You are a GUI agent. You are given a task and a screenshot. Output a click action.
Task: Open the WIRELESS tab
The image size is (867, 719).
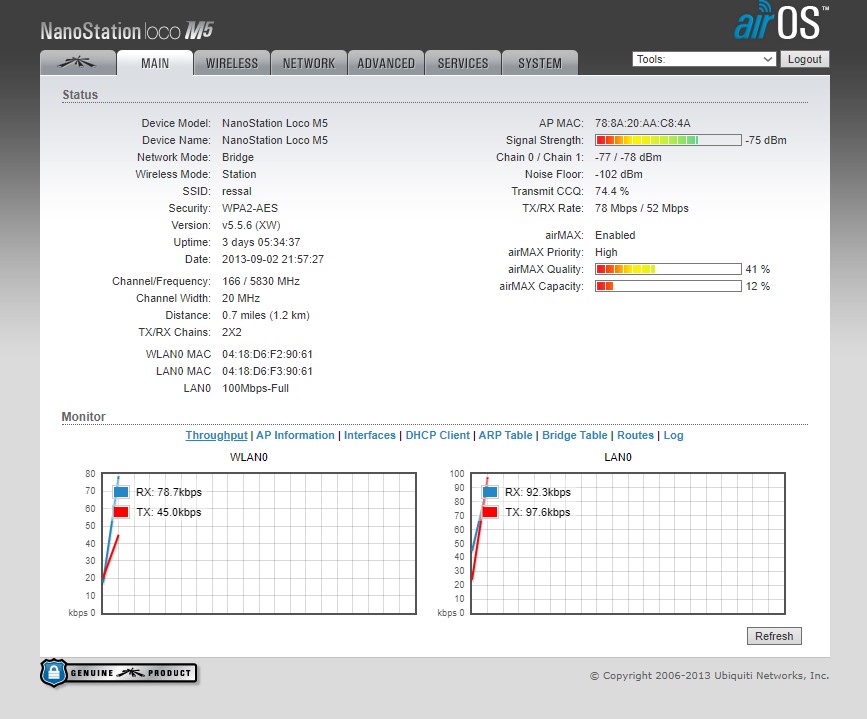[x=232, y=62]
